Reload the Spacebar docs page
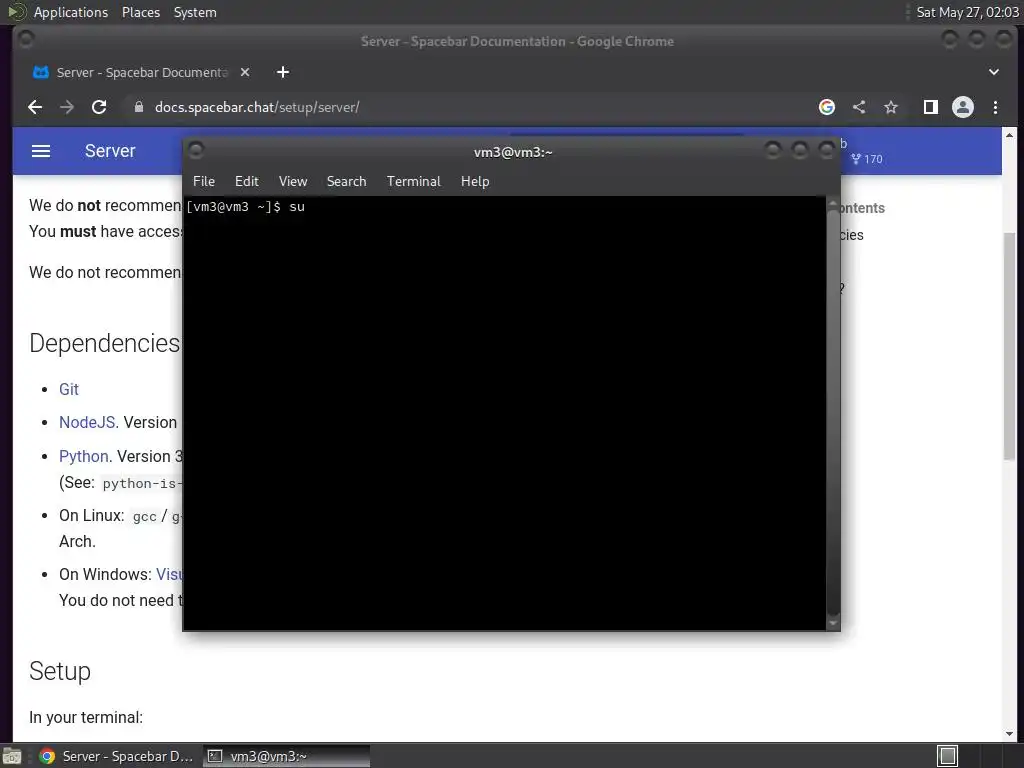The width and height of the screenshot is (1024, 768). pyautogui.click(x=99, y=107)
